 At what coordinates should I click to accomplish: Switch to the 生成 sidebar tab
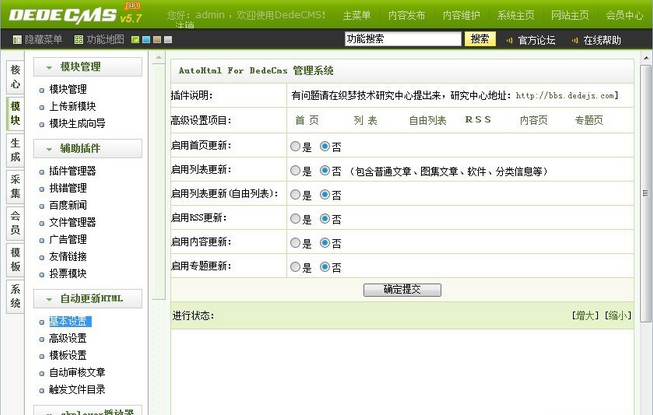pyautogui.click(x=15, y=150)
